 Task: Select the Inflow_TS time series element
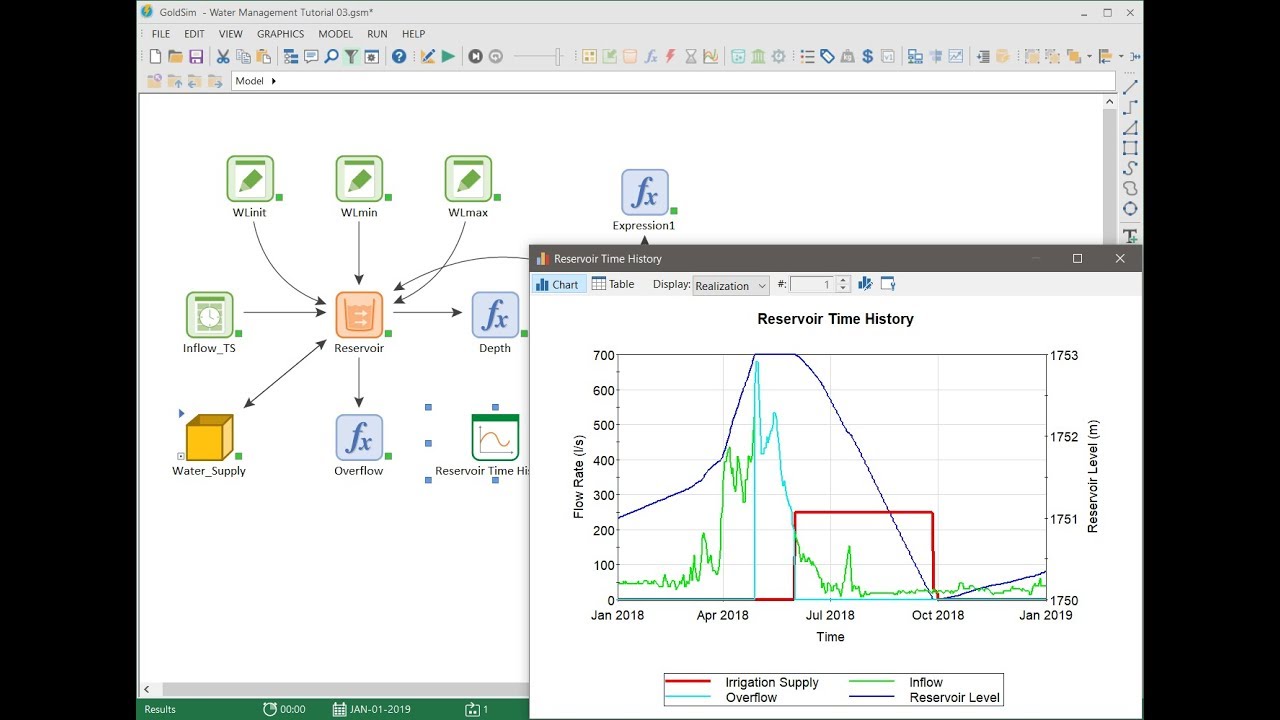pyautogui.click(x=209, y=315)
